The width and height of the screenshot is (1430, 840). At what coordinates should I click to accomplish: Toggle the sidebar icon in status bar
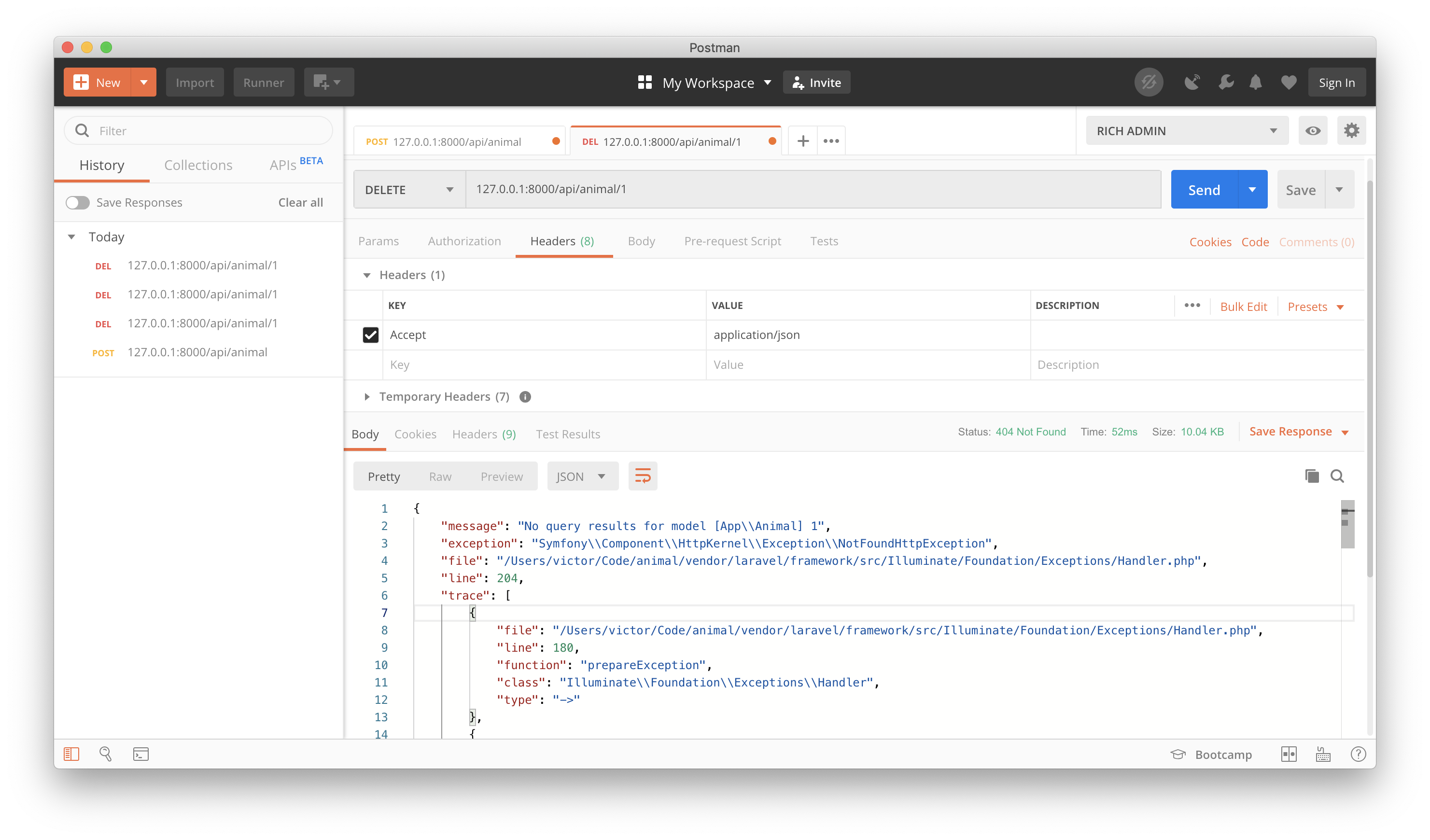point(71,754)
